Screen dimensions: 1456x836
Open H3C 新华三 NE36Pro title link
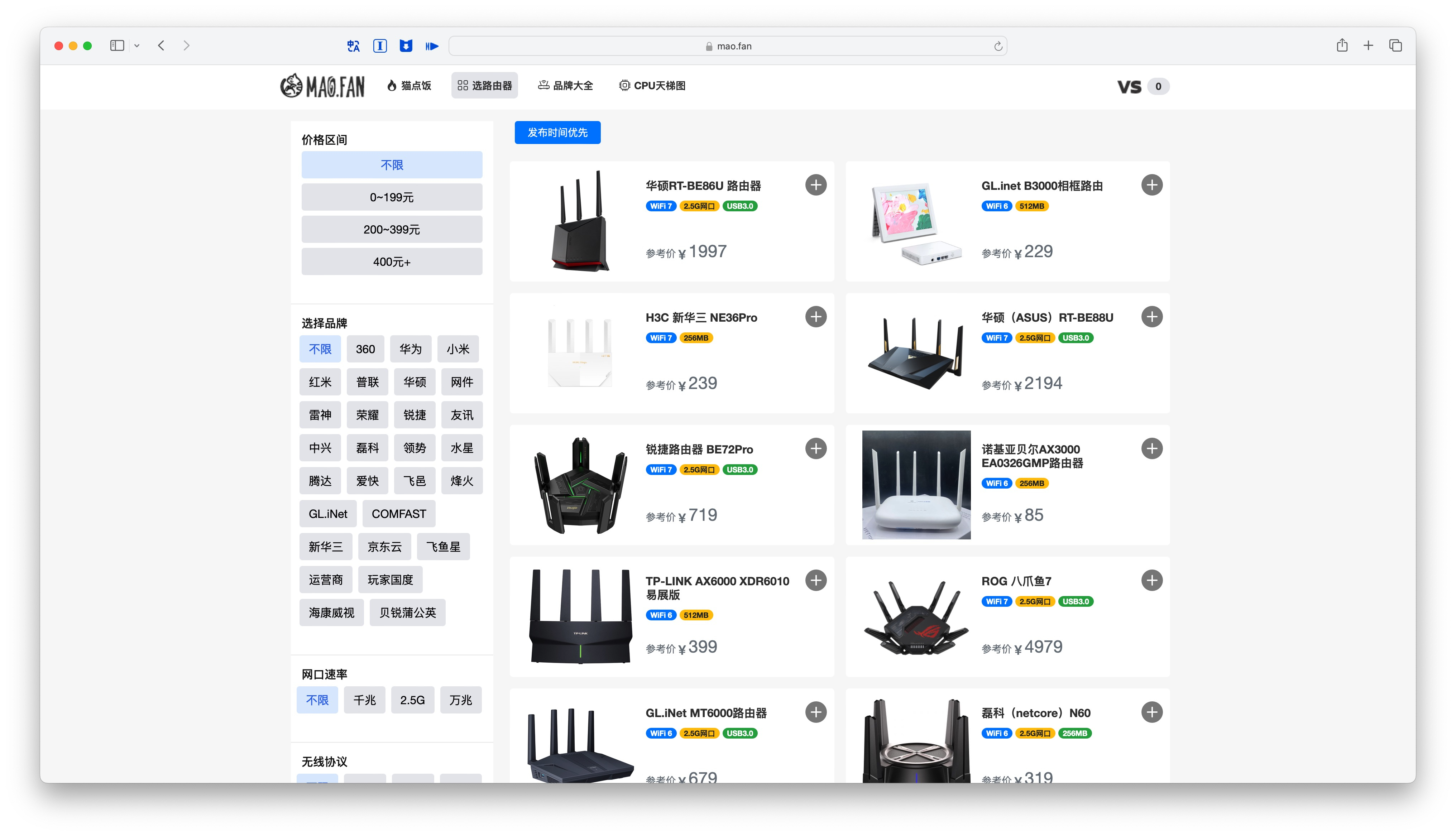click(x=701, y=317)
